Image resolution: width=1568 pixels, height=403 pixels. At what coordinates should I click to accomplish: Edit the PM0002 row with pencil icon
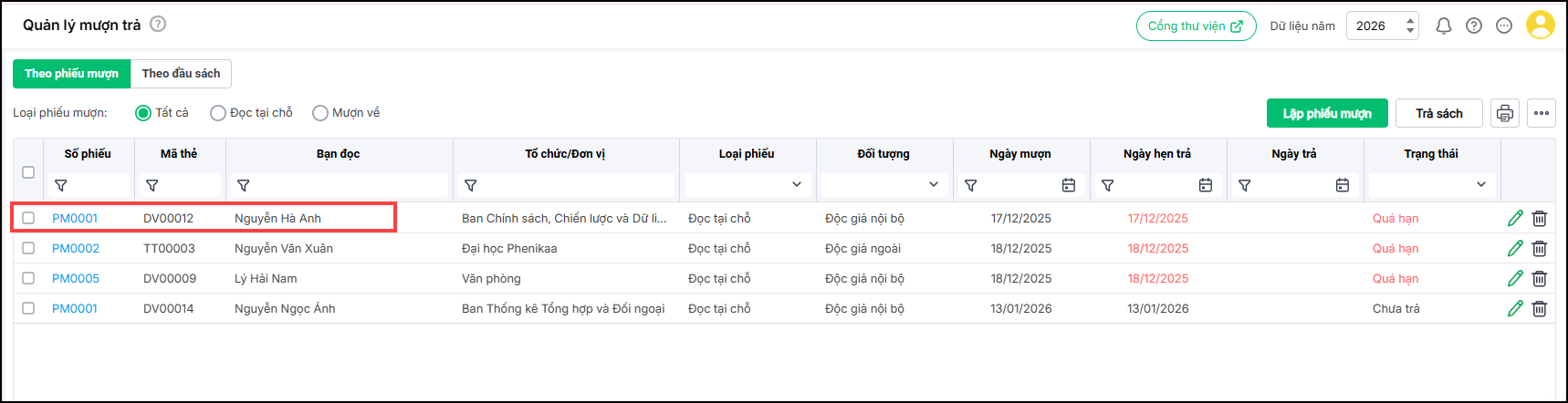click(x=1515, y=248)
